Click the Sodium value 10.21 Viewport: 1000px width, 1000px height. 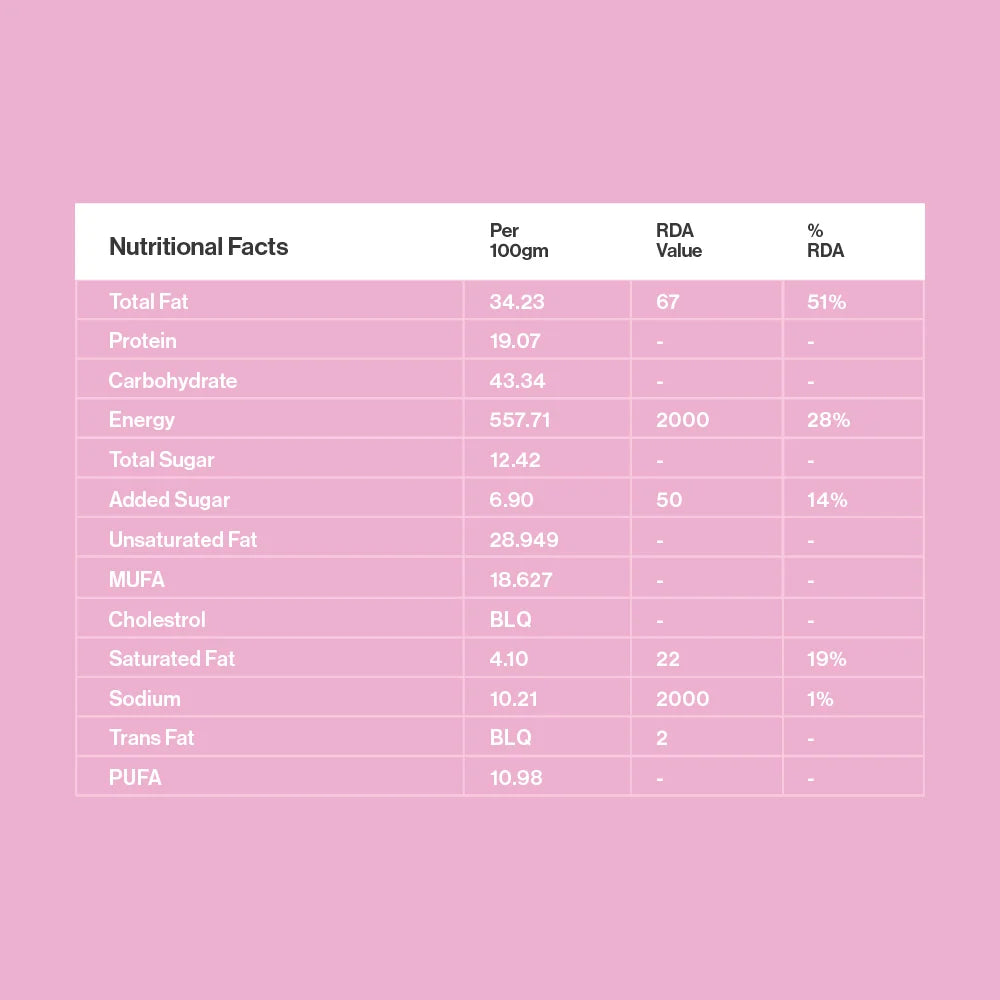[x=513, y=698]
